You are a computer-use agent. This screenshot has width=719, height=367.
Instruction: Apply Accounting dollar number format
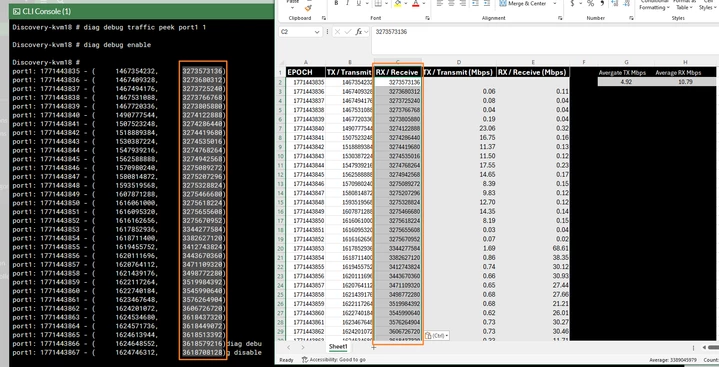click(x=572, y=4)
